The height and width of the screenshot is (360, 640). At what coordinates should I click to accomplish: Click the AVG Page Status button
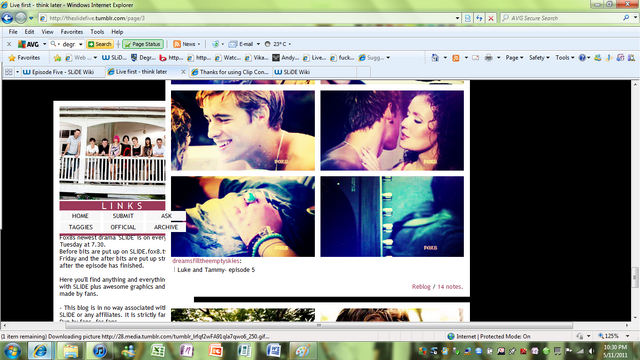click(143, 44)
